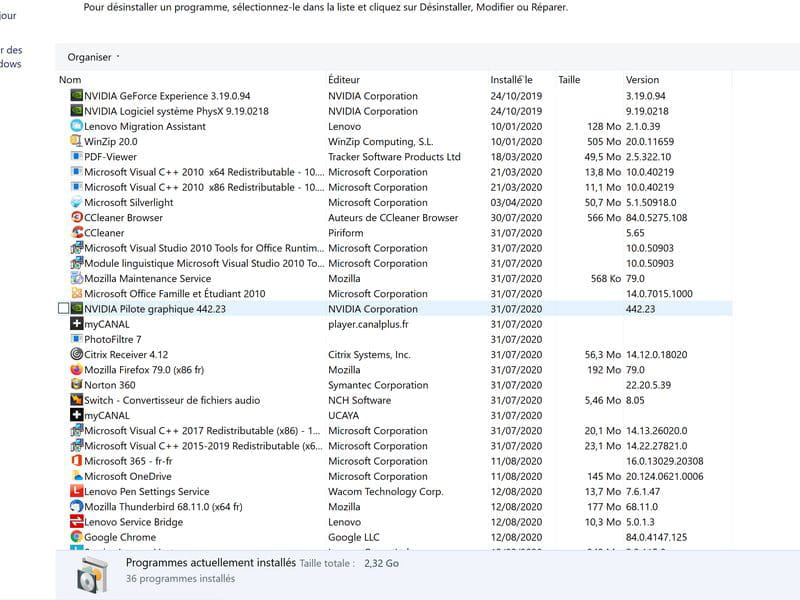This screenshot has height=600, width=800.
Task: Click the 566 Mo size of CCleaner Browser
Action: click(x=604, y=217)
